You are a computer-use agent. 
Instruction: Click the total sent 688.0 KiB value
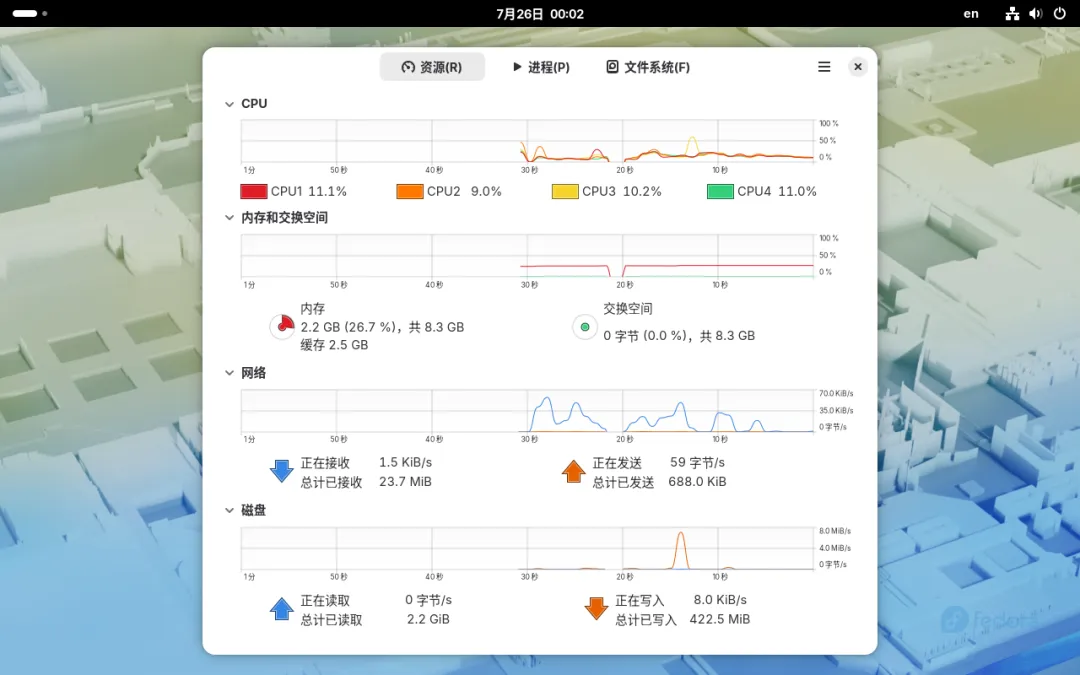(x=697, y=481)
